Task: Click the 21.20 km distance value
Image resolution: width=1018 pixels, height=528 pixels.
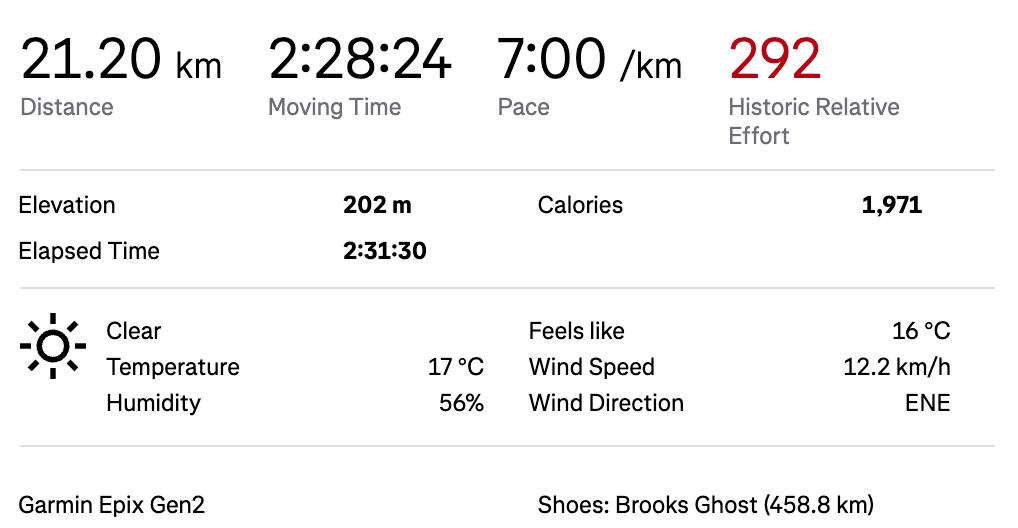Action: 121,60
